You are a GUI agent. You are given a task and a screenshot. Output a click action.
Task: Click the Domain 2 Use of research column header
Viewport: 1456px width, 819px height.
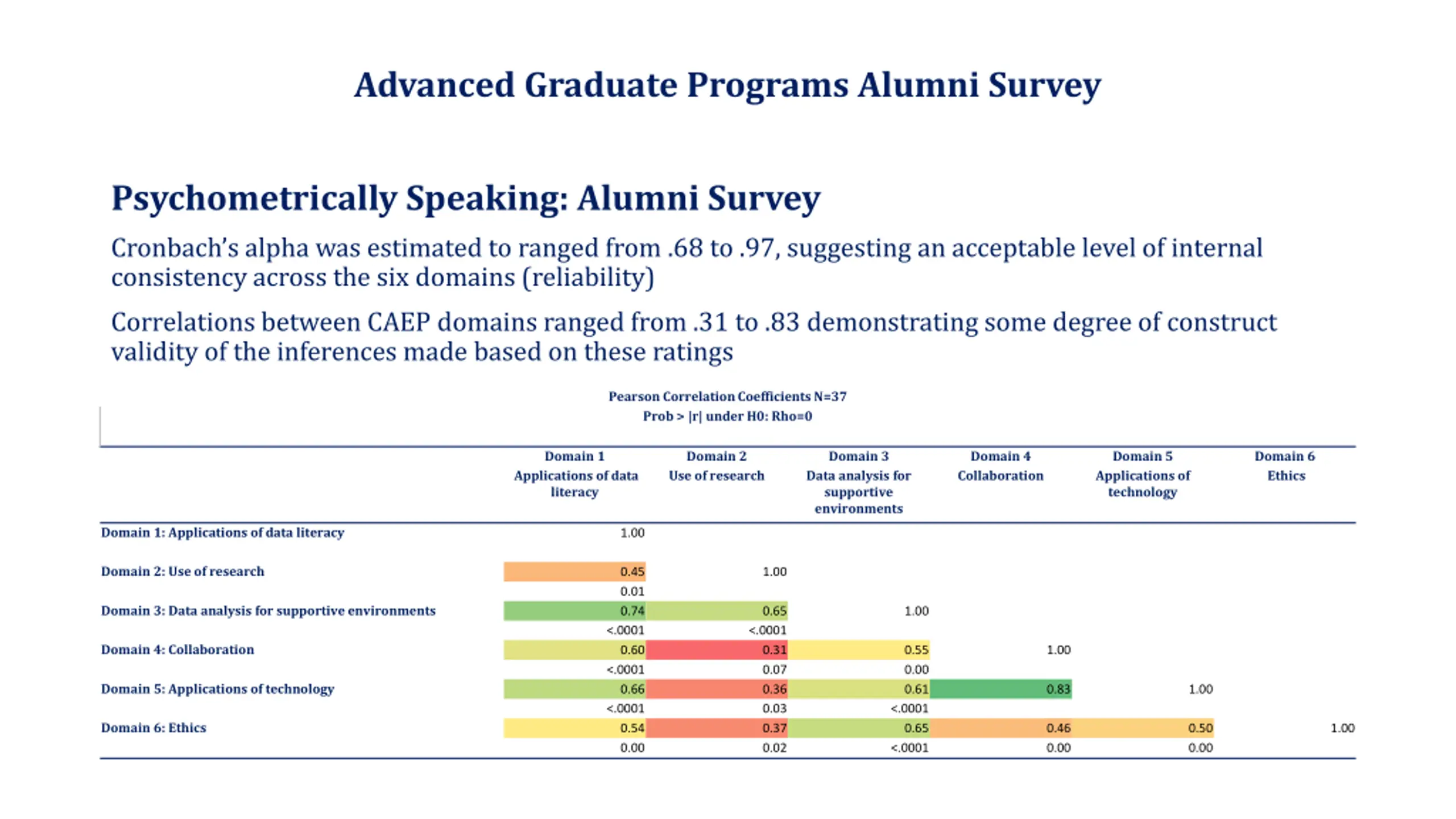[x=717, y=466]
